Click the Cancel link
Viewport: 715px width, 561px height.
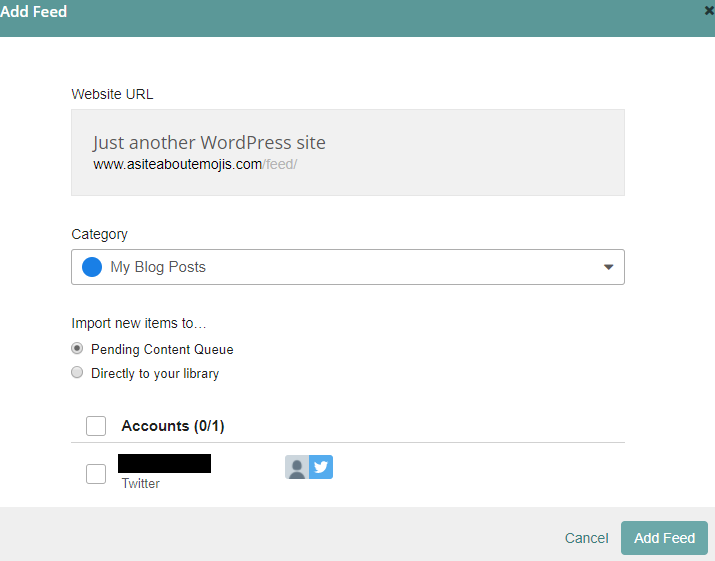[x=586, y=538]
